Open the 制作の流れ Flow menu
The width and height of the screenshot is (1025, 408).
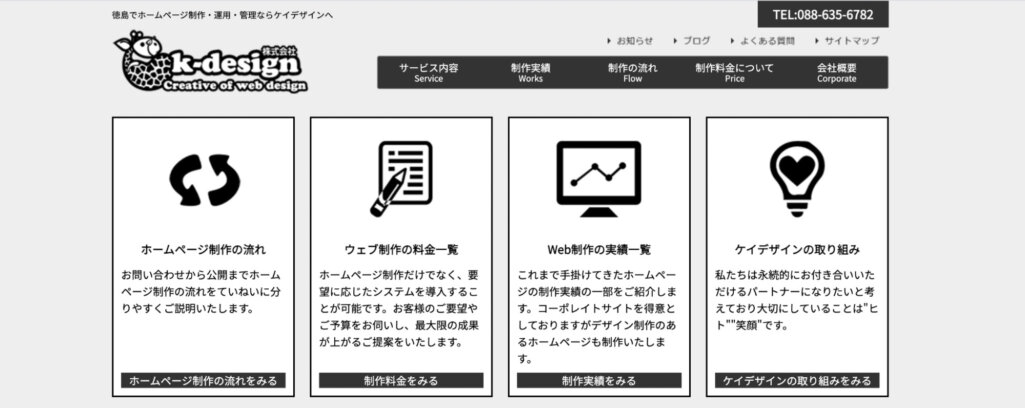coord(632,73)
